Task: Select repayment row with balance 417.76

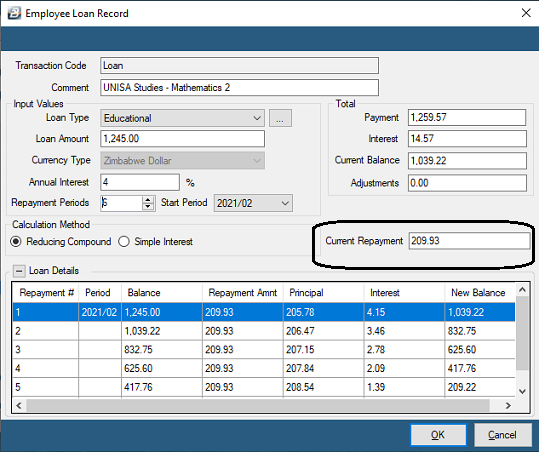Action: (264, 387)
